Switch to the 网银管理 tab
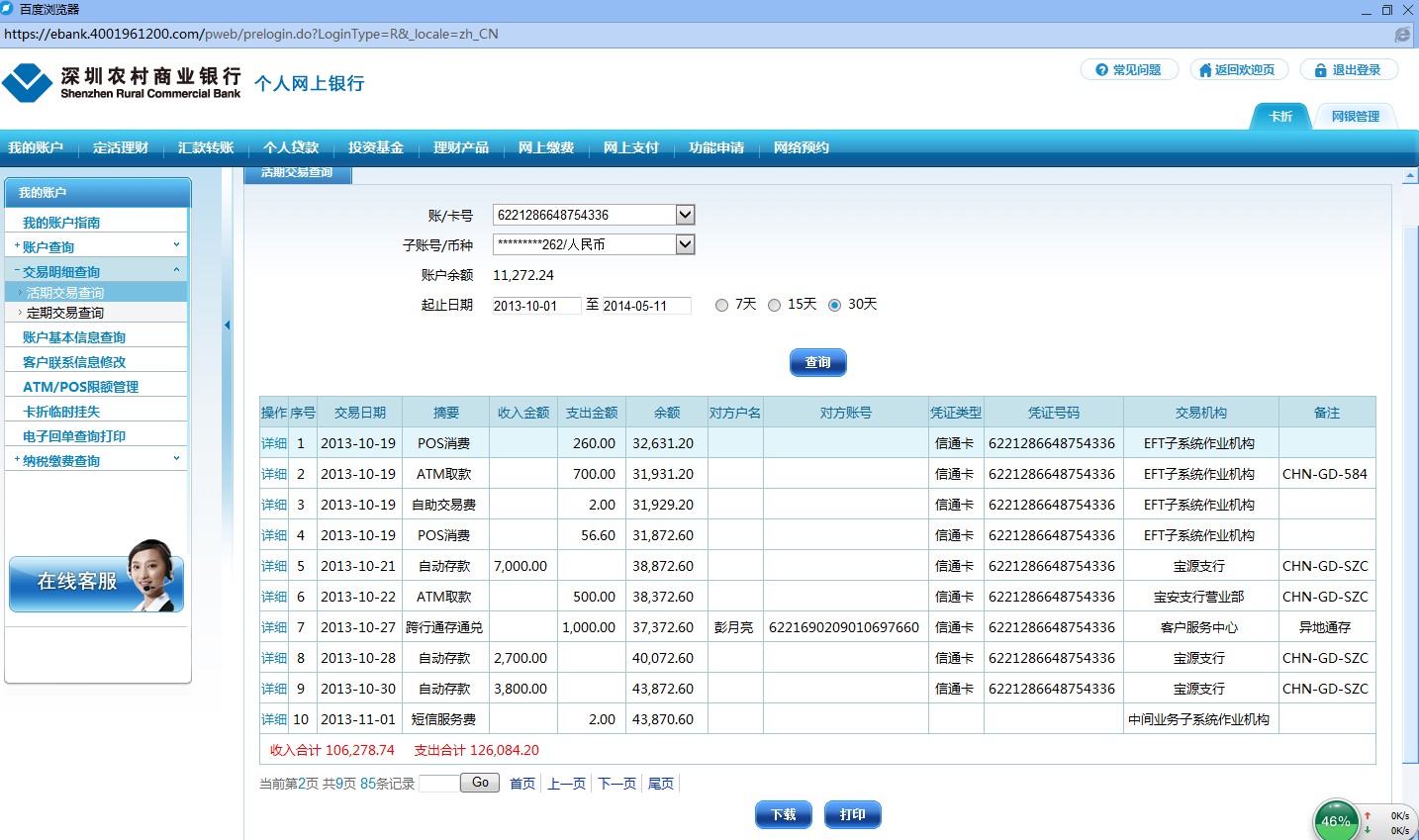Screen dimensions: 1419x840 point(1355,117)
